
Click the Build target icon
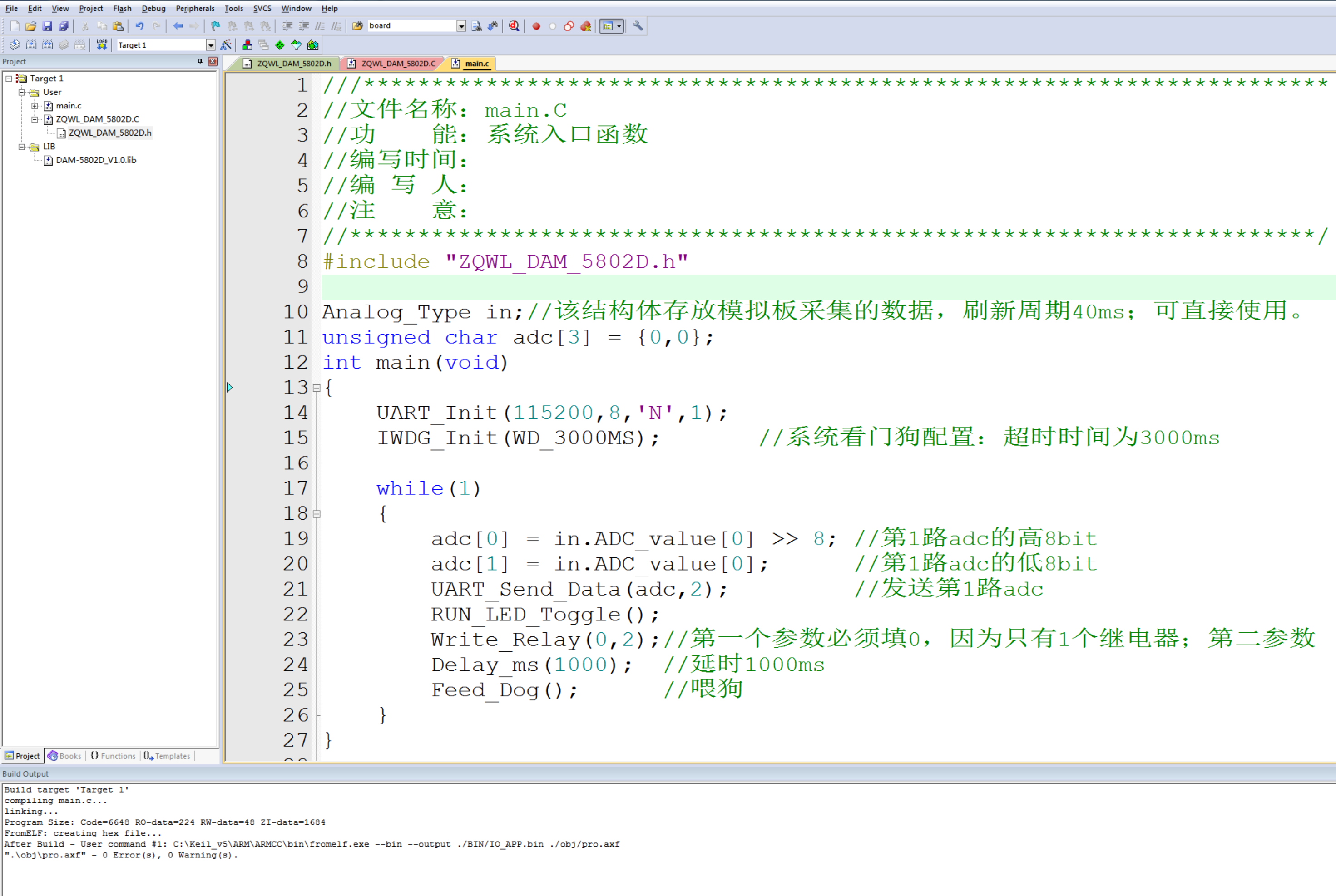click(x=31, y=44)
